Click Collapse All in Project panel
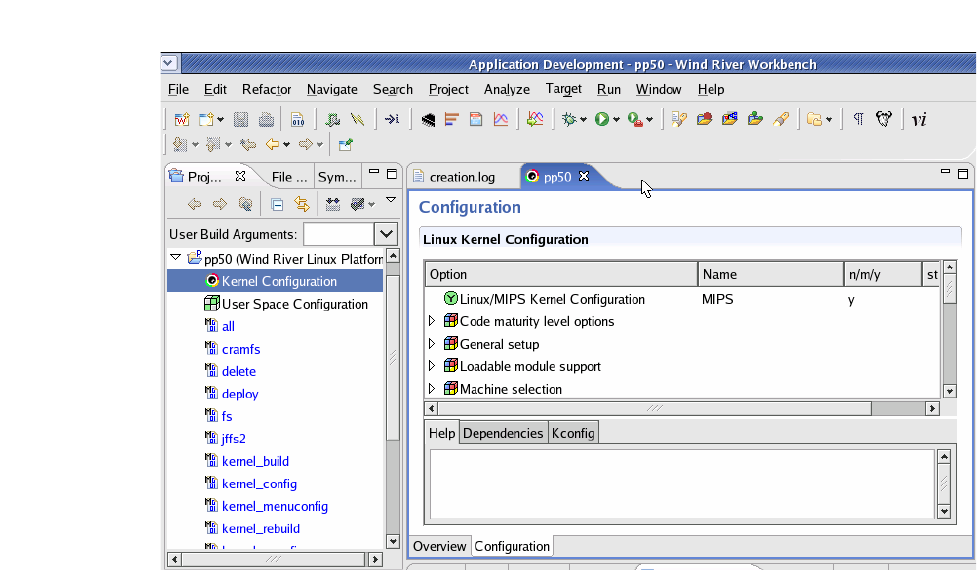The height and width of the screenshot is (570, 977). [x=277, y=204]
